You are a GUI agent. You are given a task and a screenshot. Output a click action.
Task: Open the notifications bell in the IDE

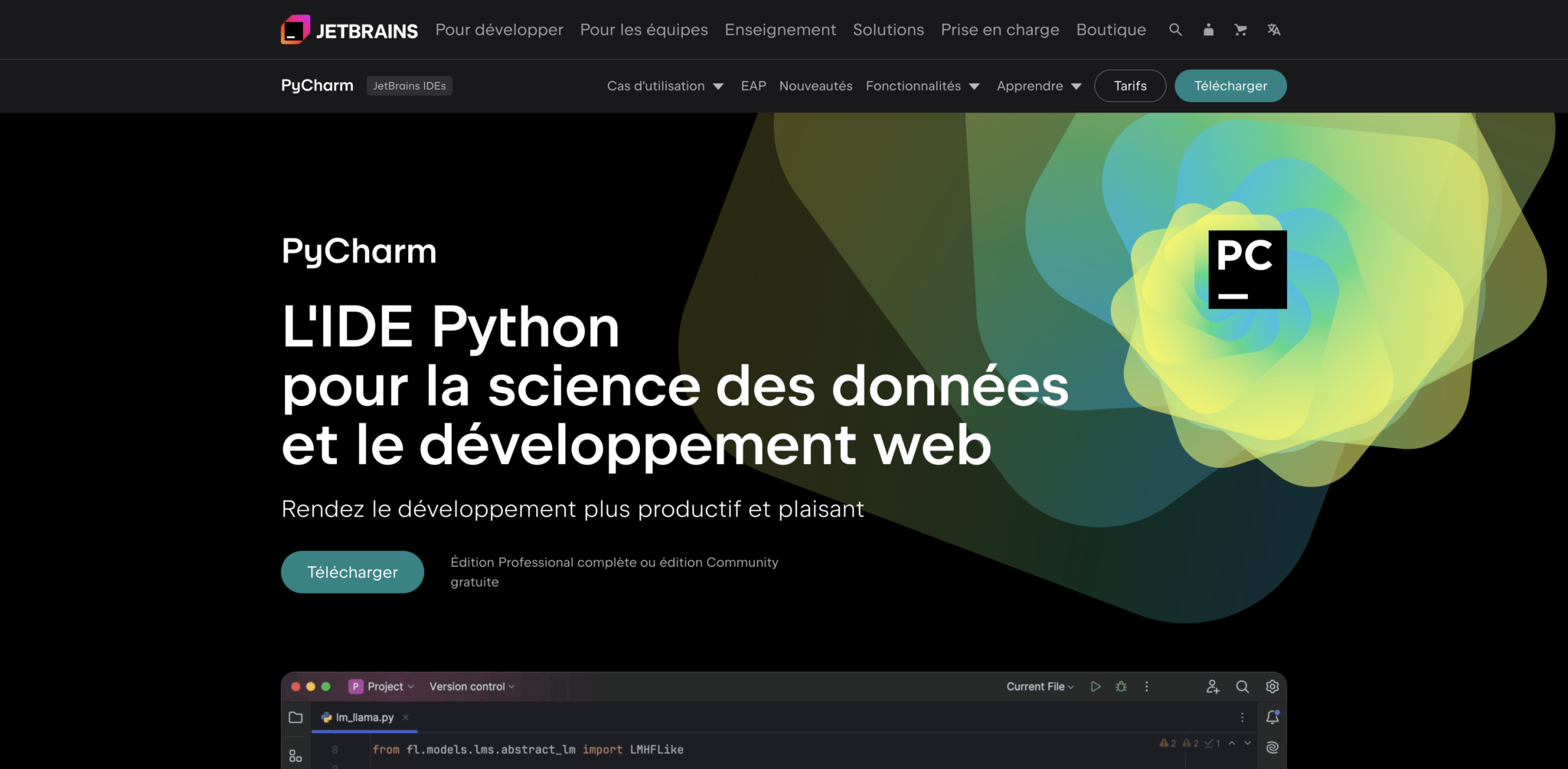[x=1272, y=718]
